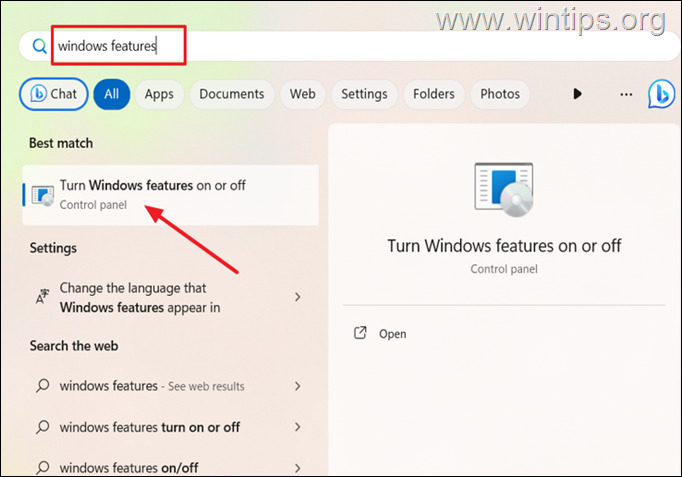This screenshot has height=477, width=682.
Task: Click the search icon beside windows features web result
Action: (43, 385)
